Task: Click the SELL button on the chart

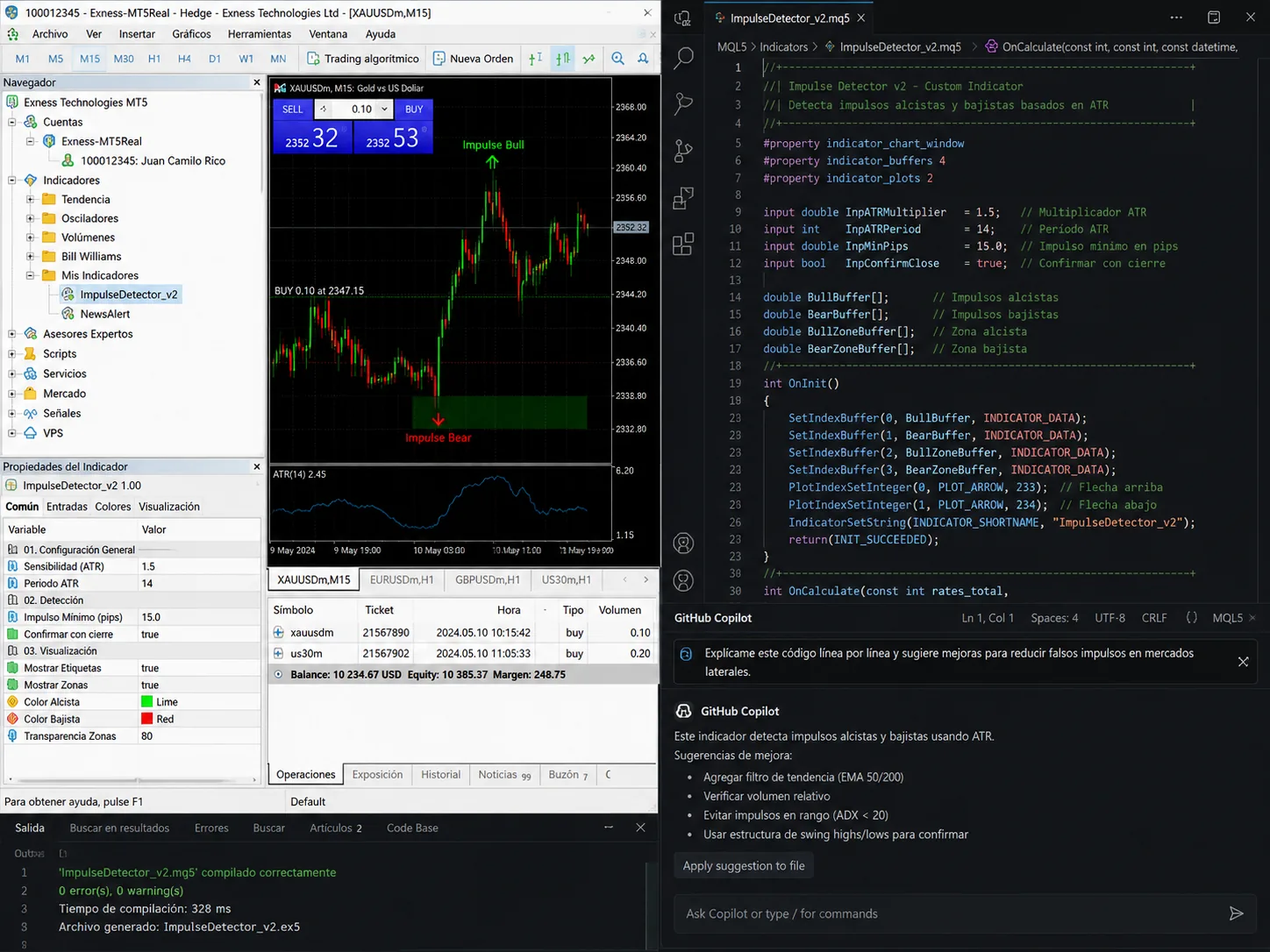Action: click(292, 110)
